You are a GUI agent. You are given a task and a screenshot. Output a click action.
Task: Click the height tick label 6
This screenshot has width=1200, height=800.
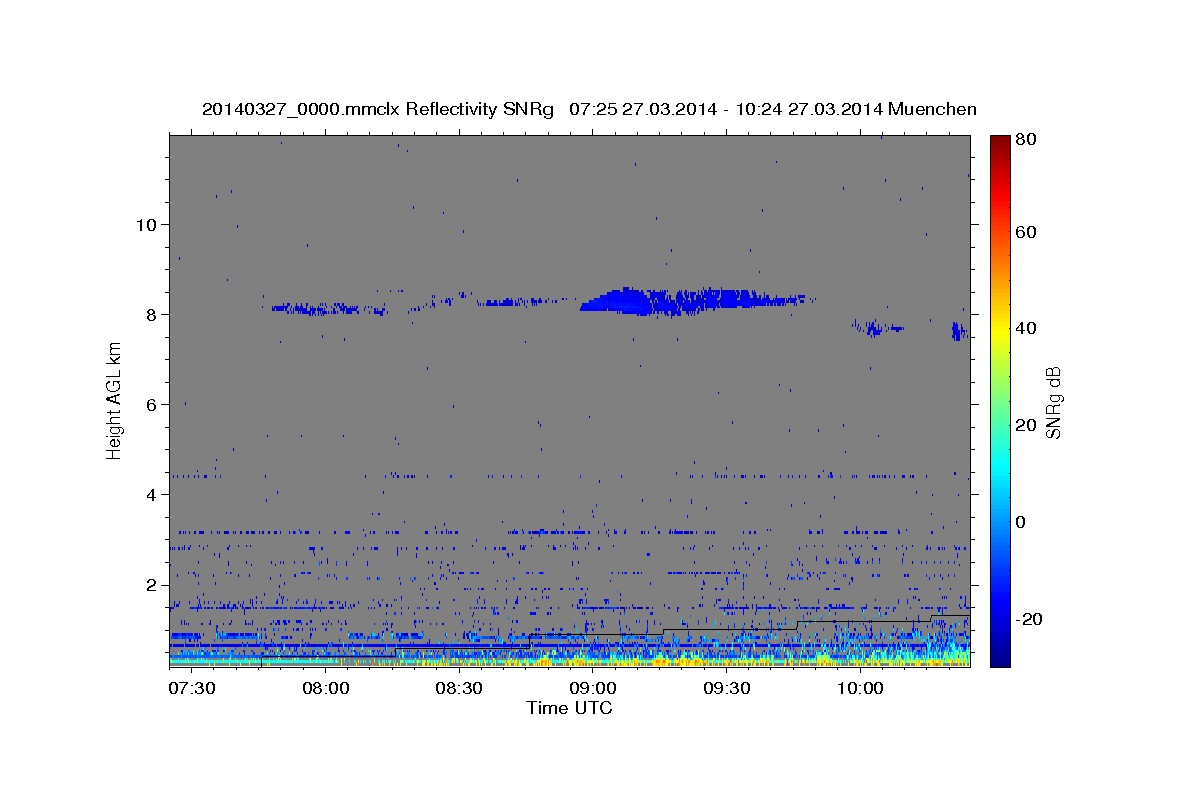tap(151, 404)
